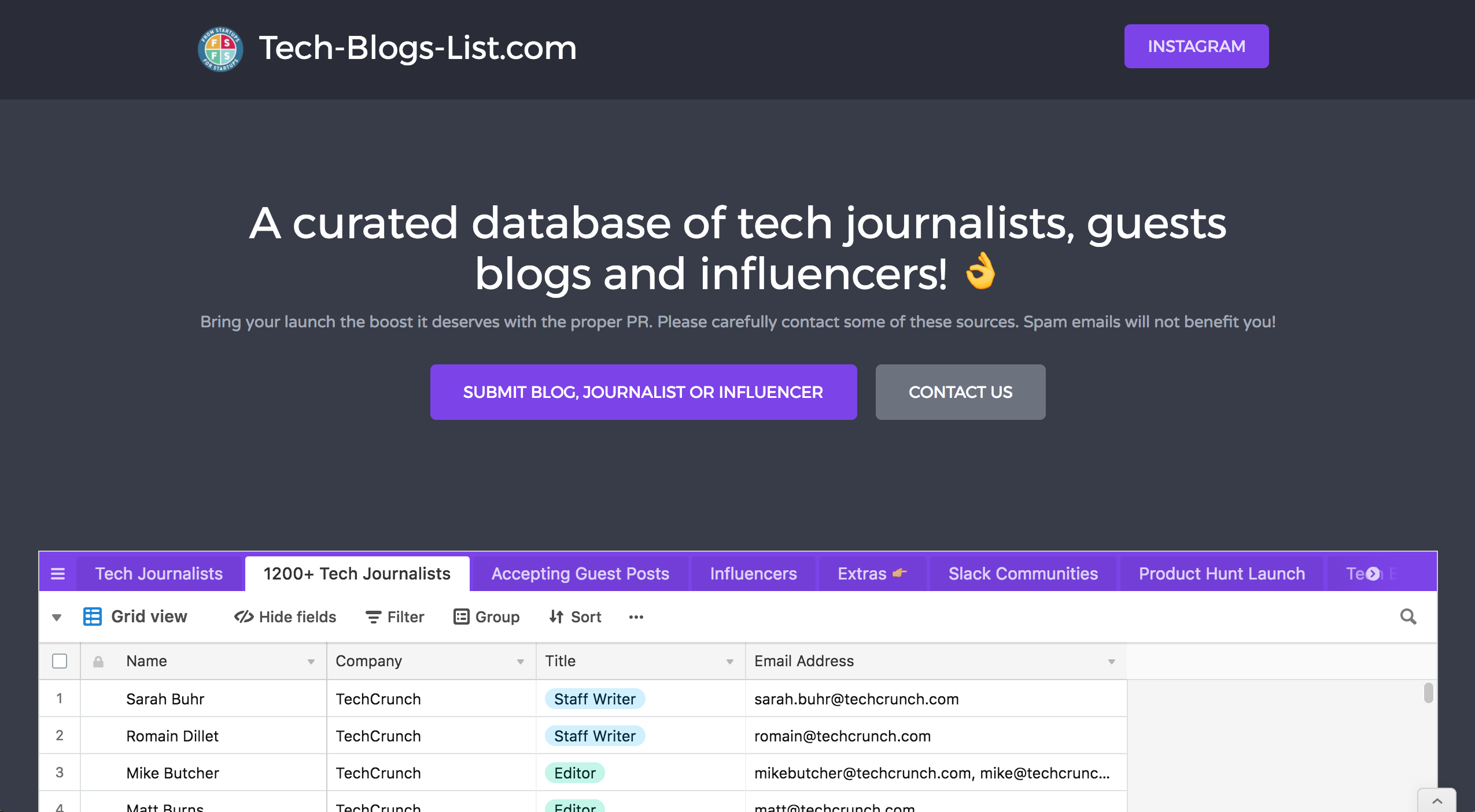Expand the views dropdown triangle
1475x812 pixels.
(x=57, y=618)
